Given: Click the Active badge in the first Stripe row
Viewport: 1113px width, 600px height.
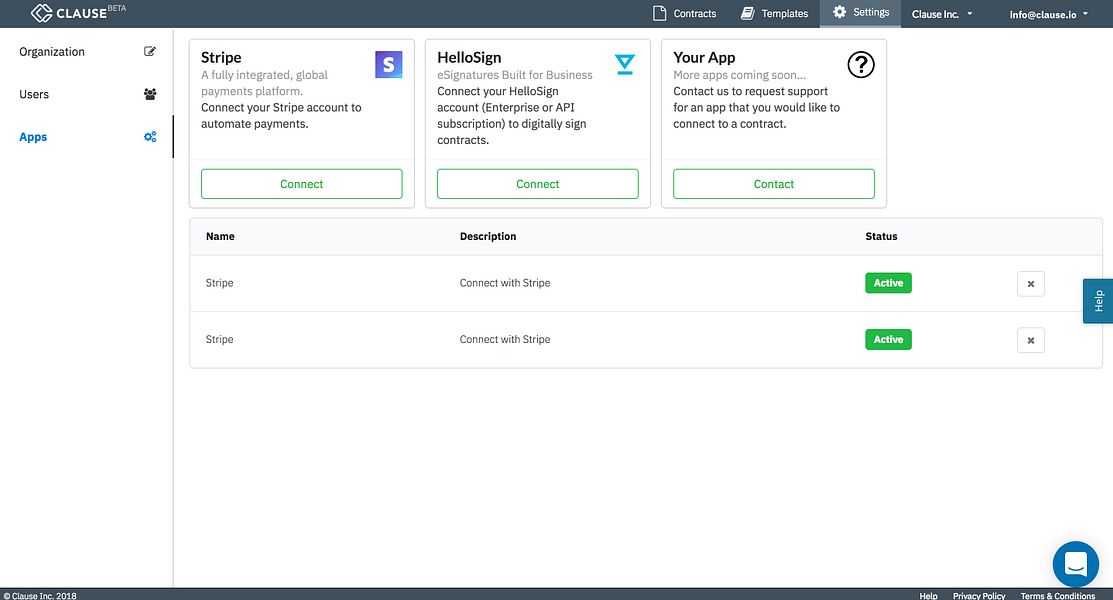Looking at the screenshot, I should click(888, 283).
